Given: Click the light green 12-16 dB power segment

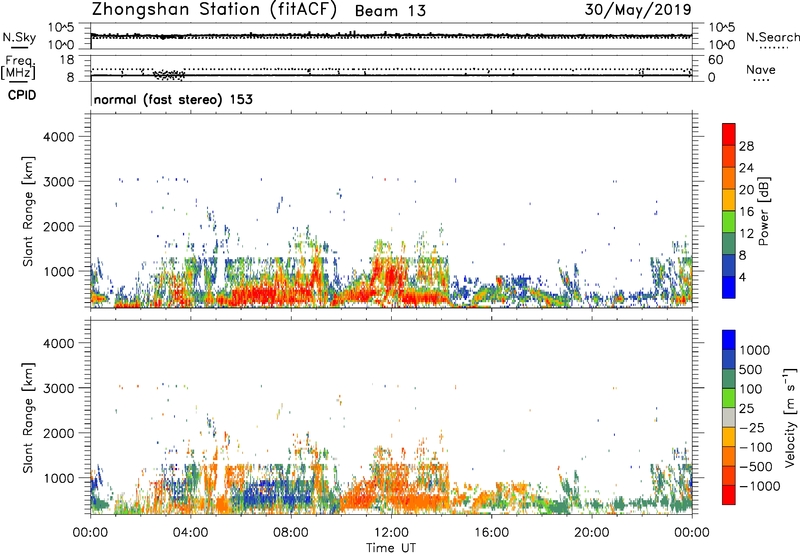Looking at the screenshot, I should tap(729, 222).
